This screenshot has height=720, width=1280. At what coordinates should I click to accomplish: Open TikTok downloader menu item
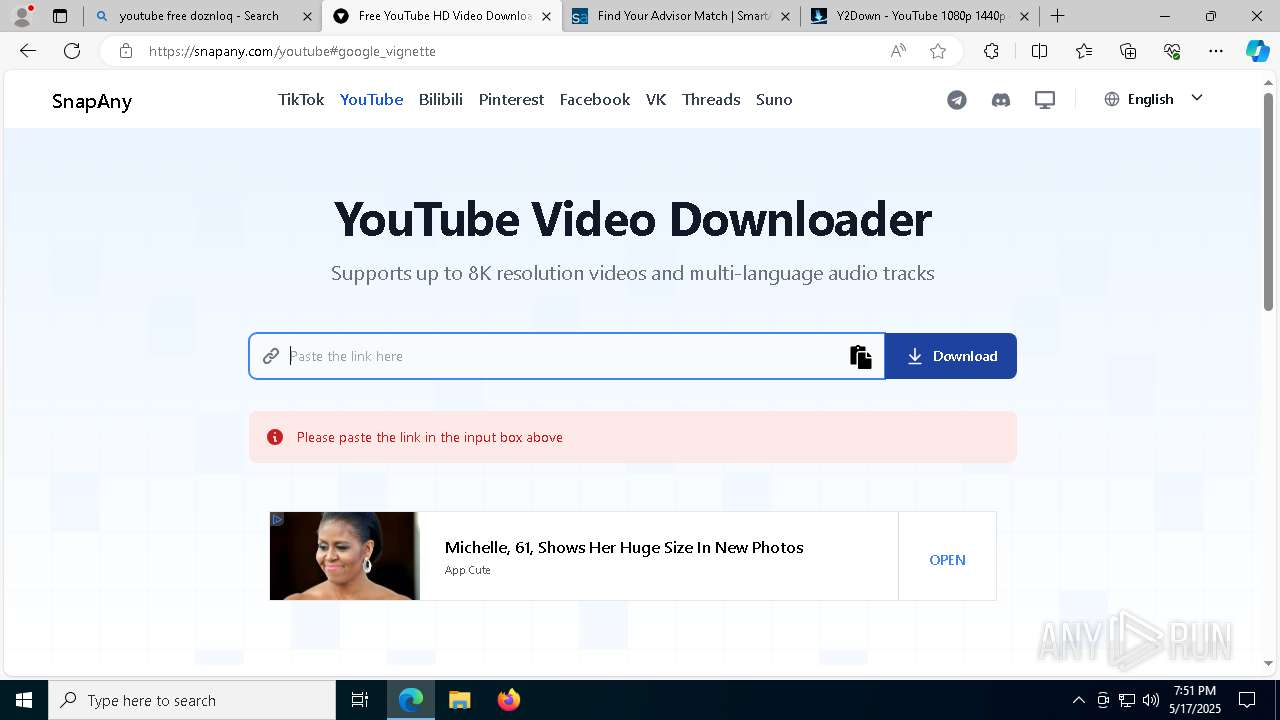301,99
